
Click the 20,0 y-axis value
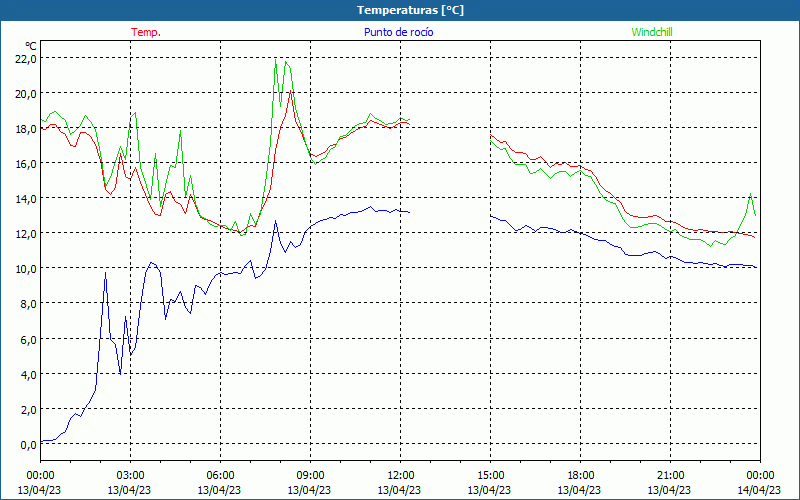click(27, 94)
